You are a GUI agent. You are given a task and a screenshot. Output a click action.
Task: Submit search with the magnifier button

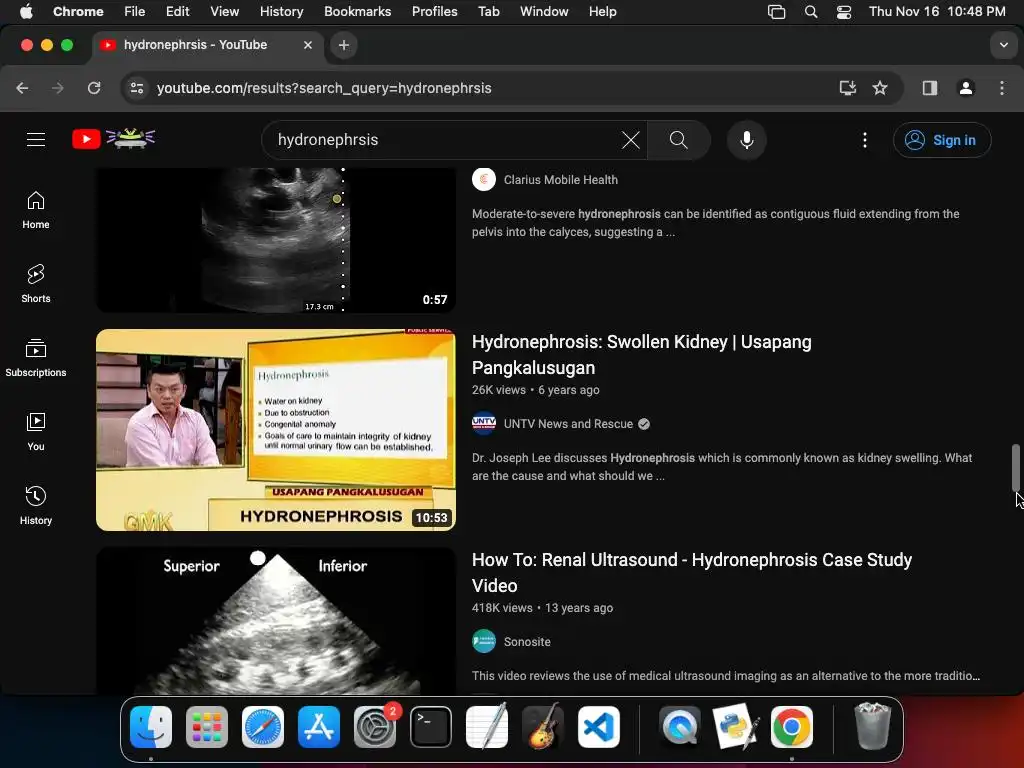pos(679,140)
